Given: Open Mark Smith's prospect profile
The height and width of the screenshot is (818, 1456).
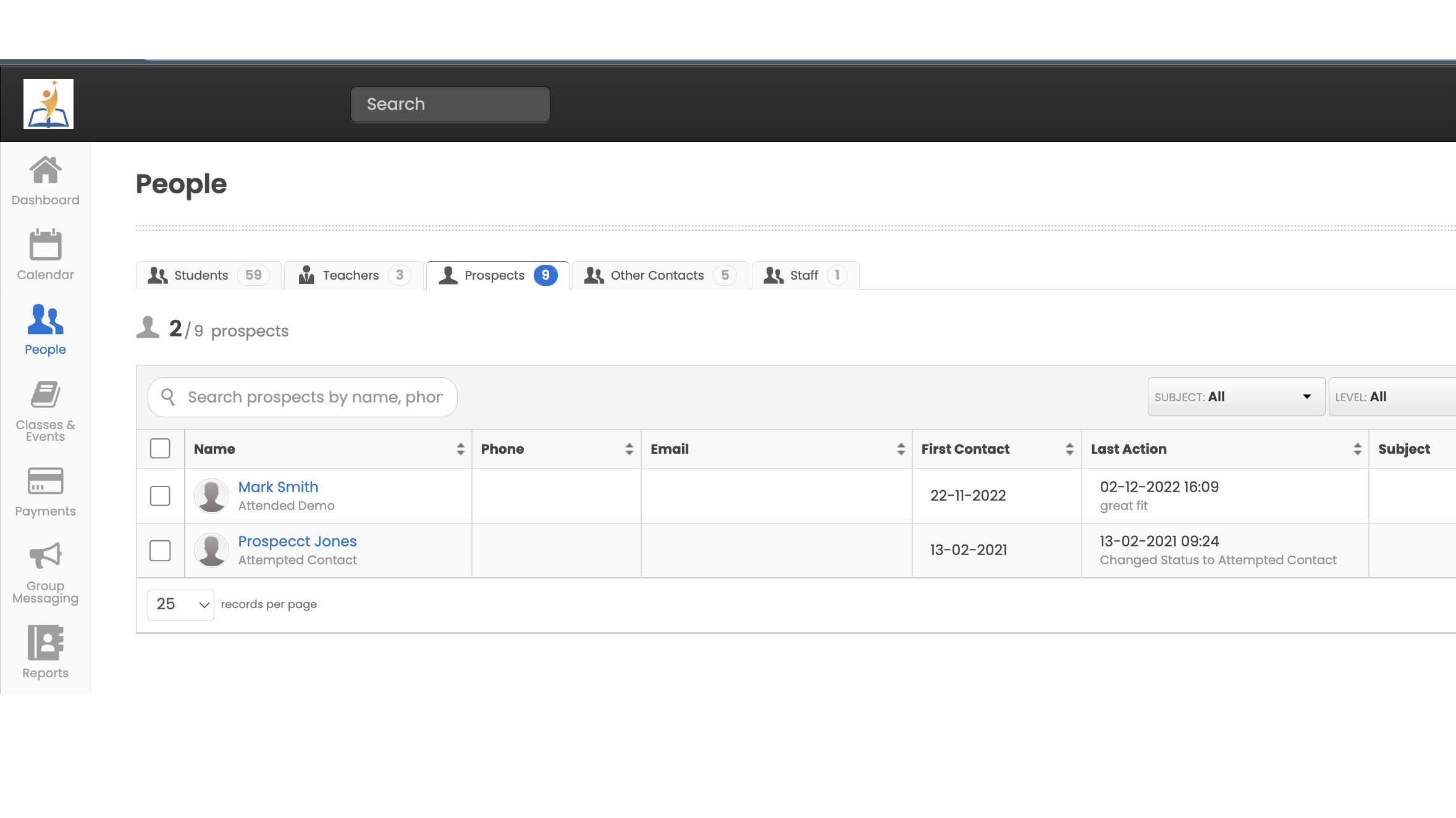Looking at the screenshot, I should coord(278,486).
